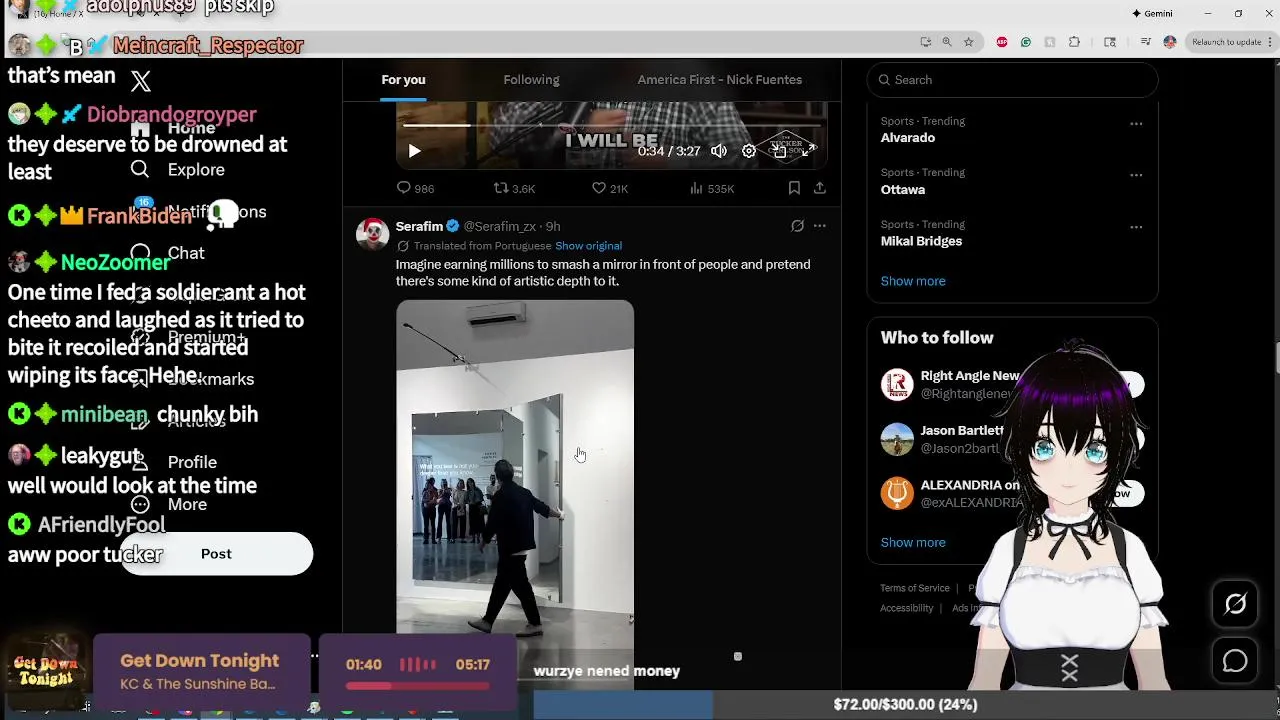Open video settings gear icon
The image size is (1280, 720).
[x=749, y=151]
